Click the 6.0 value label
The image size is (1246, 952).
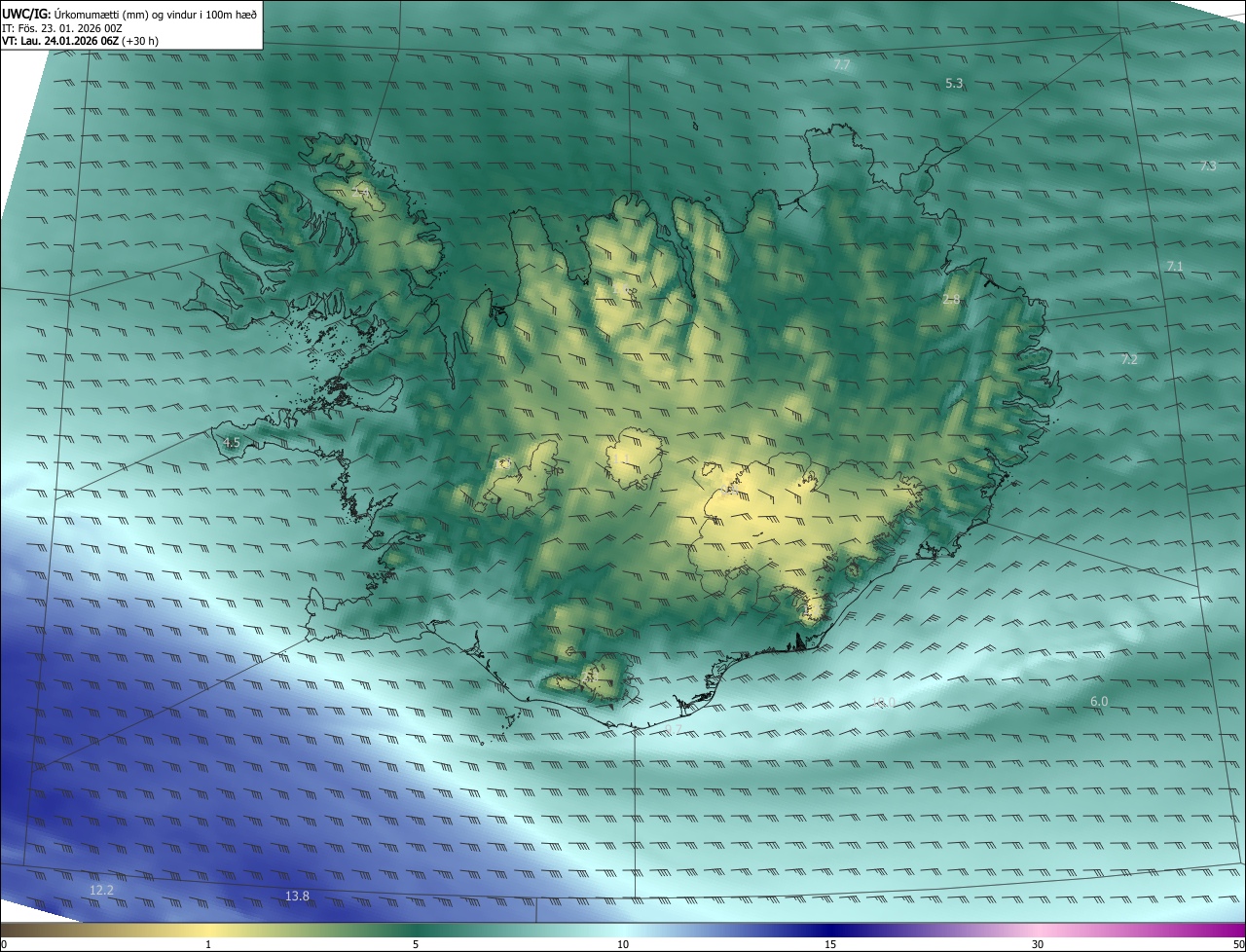coord(1099,702)
